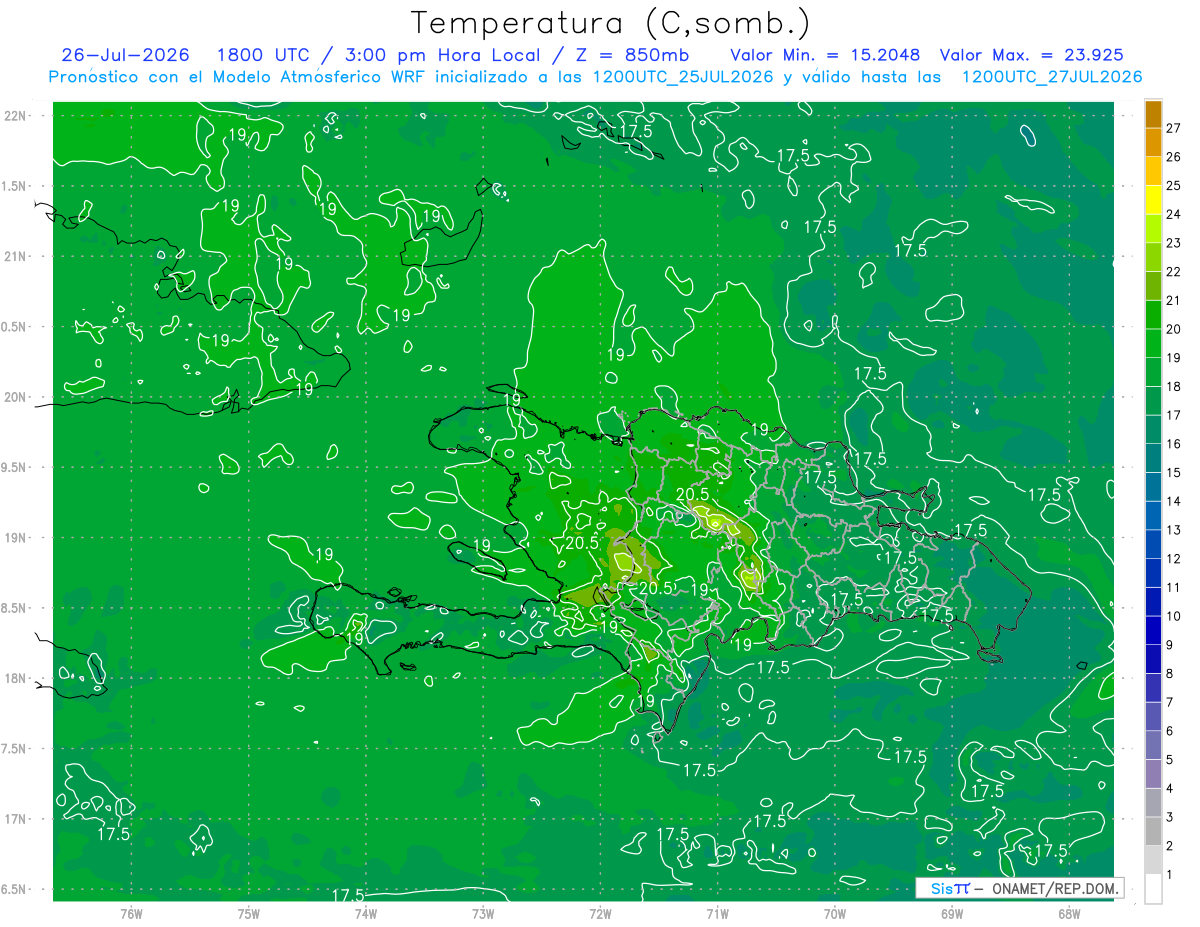Click the color scale label "20"

(x=1173, y=329)
